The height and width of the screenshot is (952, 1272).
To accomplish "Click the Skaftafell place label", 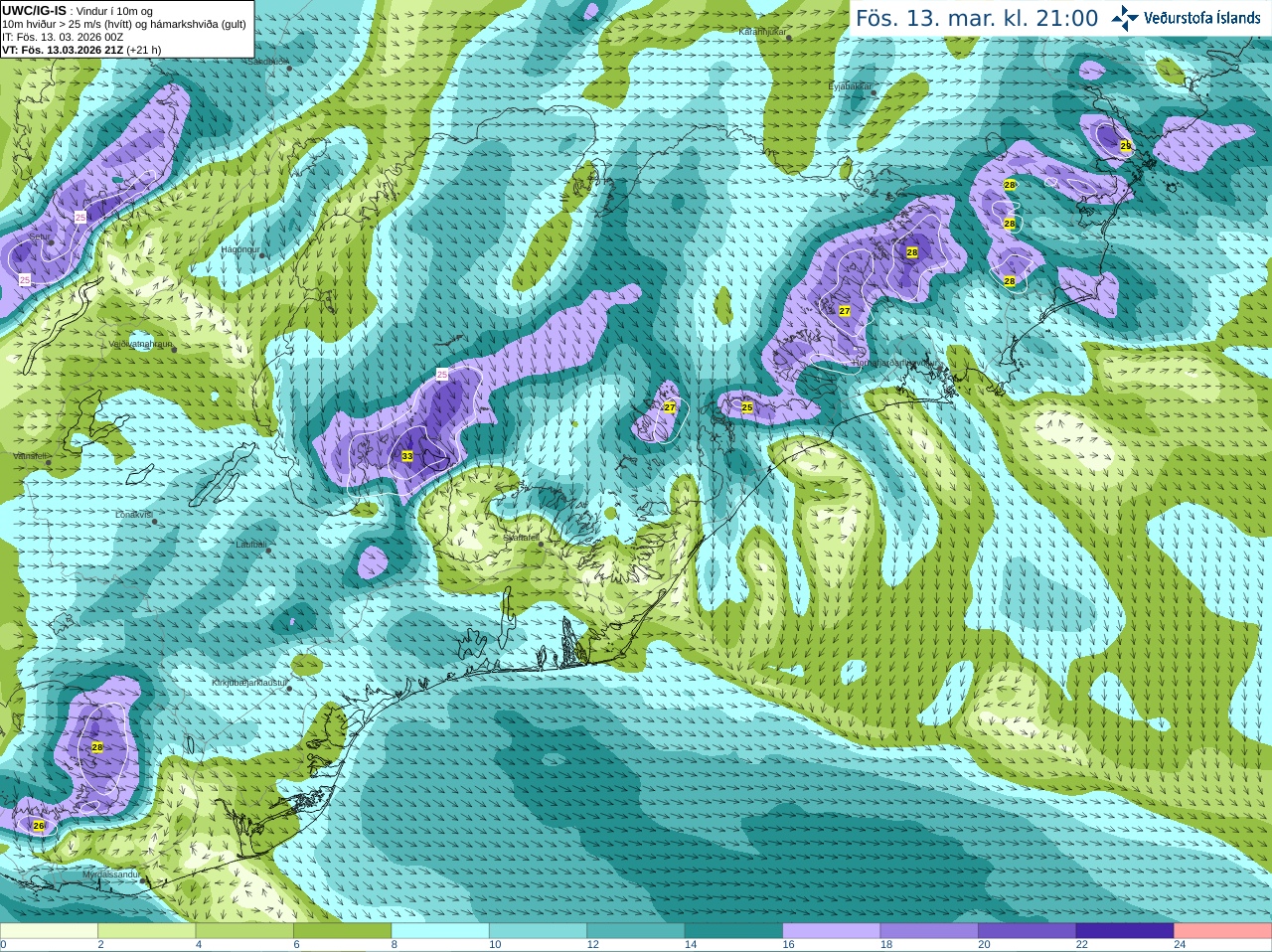I will point(521,538).
